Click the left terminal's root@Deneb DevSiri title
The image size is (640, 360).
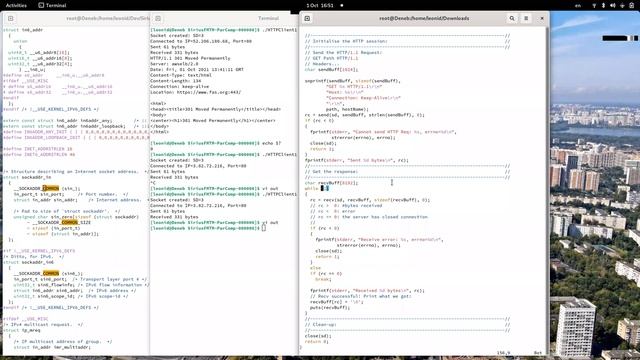pyautogui.click(x=108, y=18)
